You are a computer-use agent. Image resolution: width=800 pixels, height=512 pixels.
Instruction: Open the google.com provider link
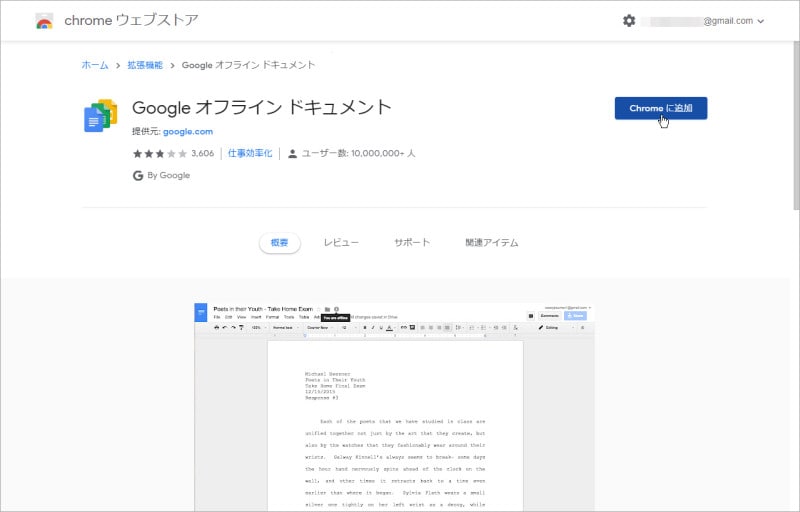(x=188, y=131)
